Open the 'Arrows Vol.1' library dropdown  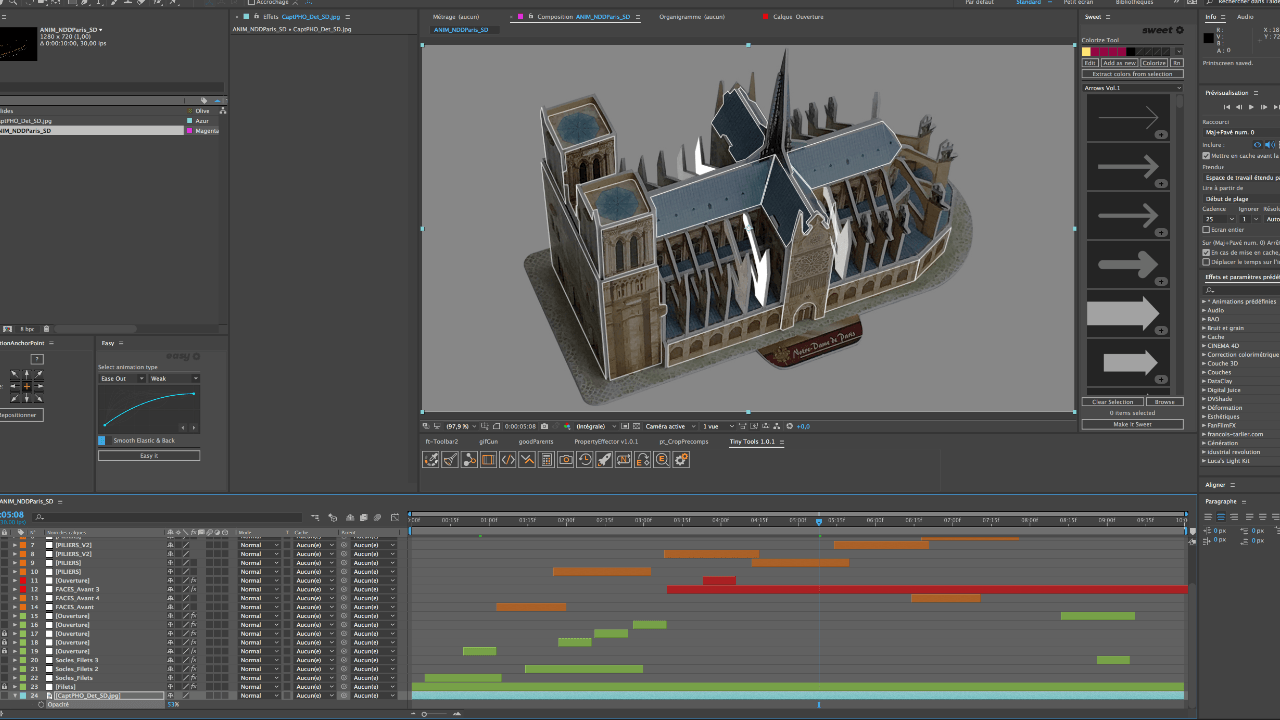(1133, 88)
